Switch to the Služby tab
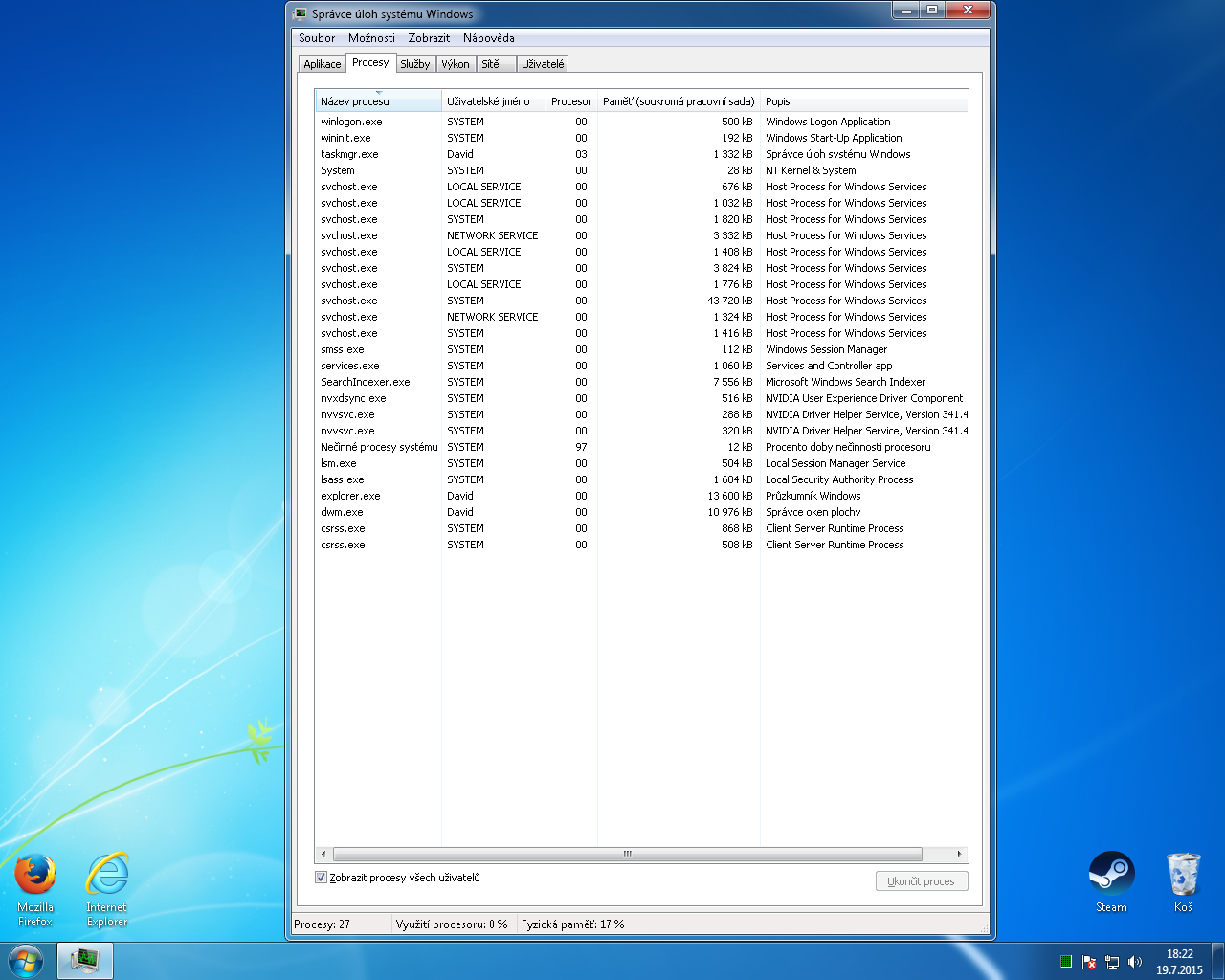 (415, 64)
